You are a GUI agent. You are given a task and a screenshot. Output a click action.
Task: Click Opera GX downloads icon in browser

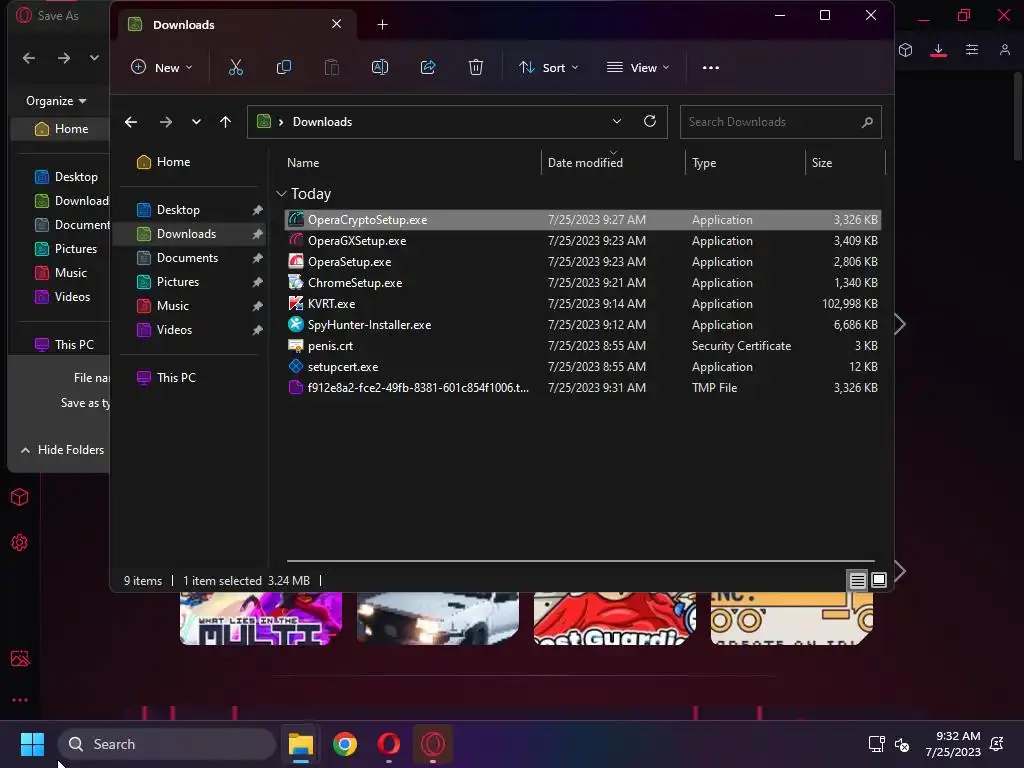pyautogui.click(x=938, y=50)
